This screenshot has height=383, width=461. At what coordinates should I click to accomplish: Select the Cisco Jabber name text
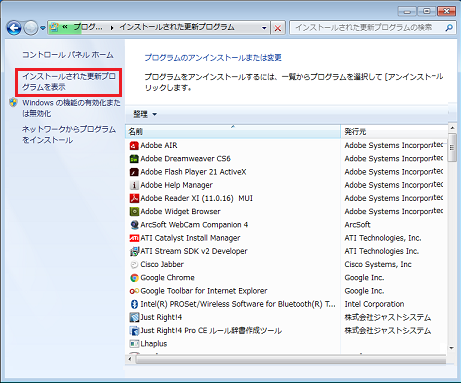pyautogui.click(x=162, y=265)
